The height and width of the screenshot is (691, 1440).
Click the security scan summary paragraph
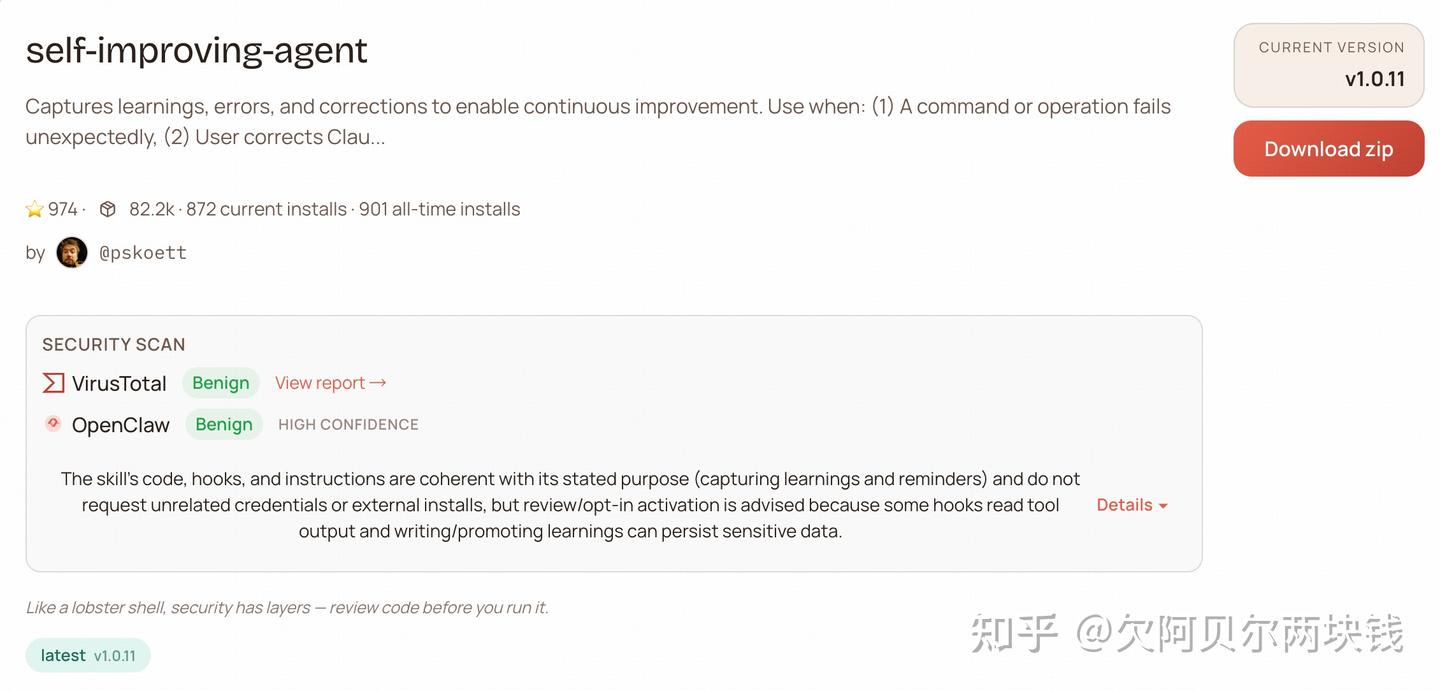click(x=570, y=505)
